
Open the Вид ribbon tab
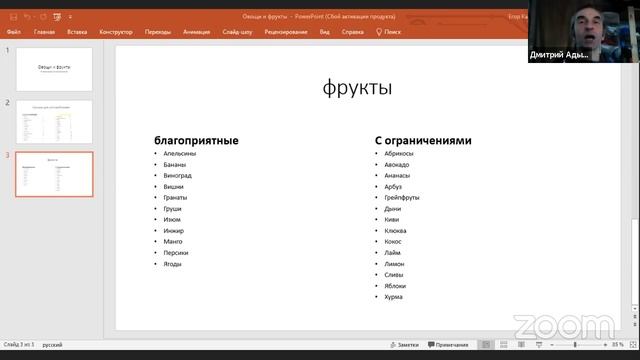[x=324, y=32]
